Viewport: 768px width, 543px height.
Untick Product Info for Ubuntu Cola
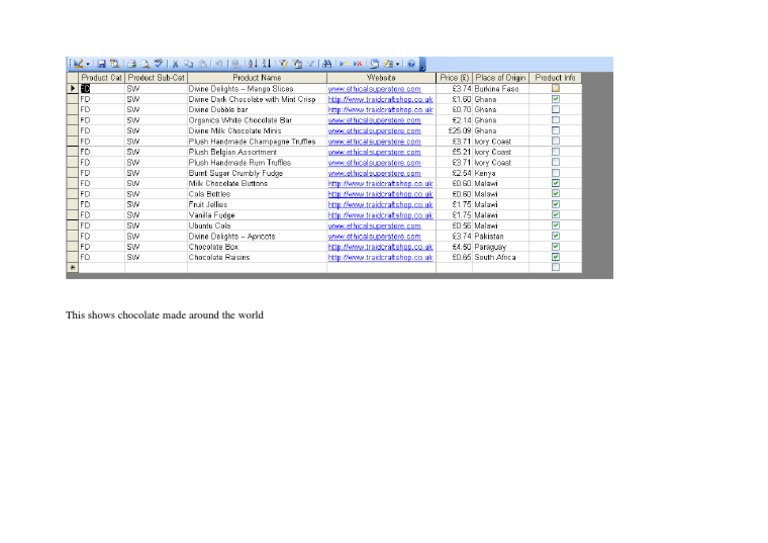[555, 225]
